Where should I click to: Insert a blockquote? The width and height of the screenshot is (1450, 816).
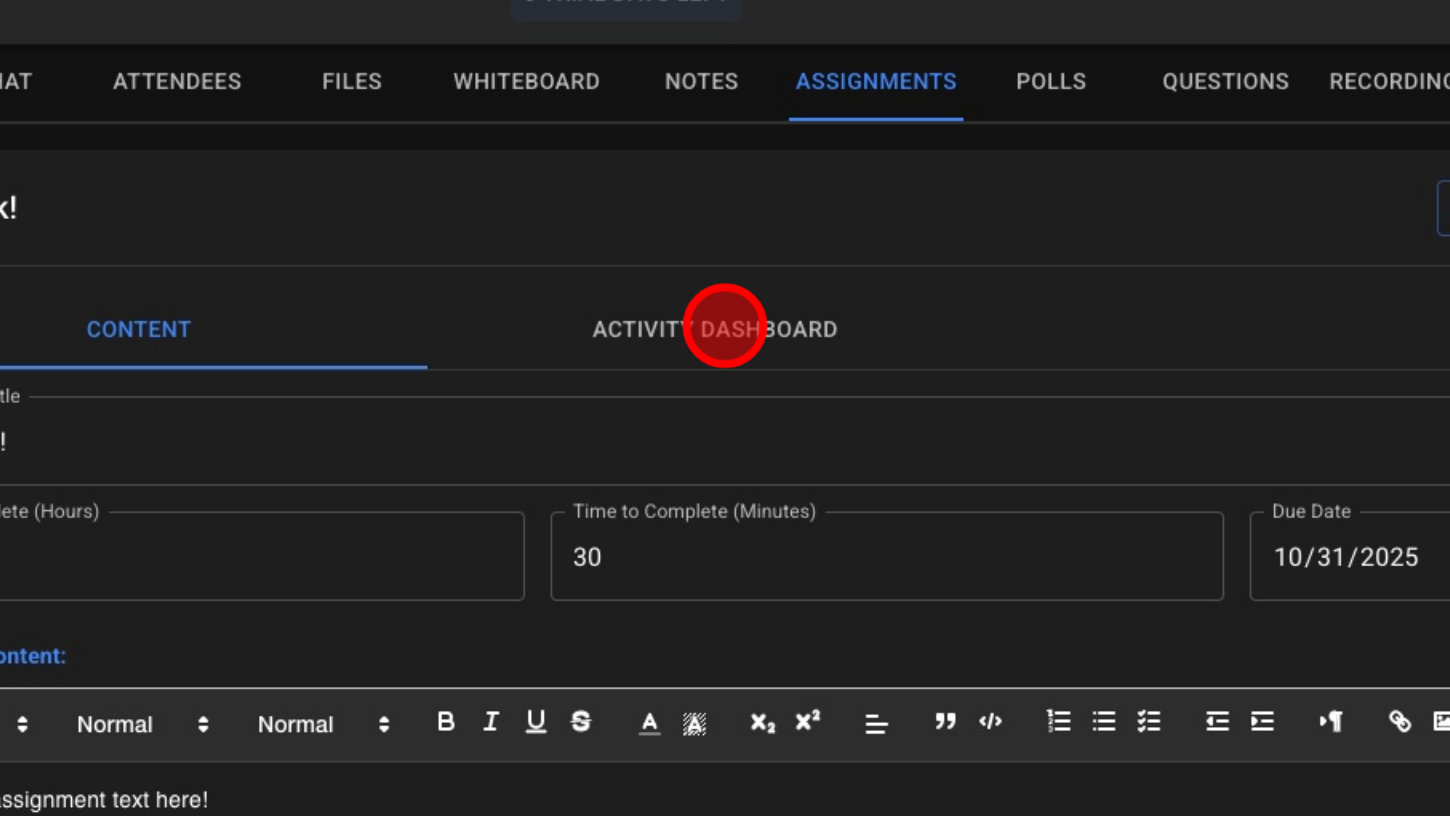pyautogui.click(x=945, y=722)
